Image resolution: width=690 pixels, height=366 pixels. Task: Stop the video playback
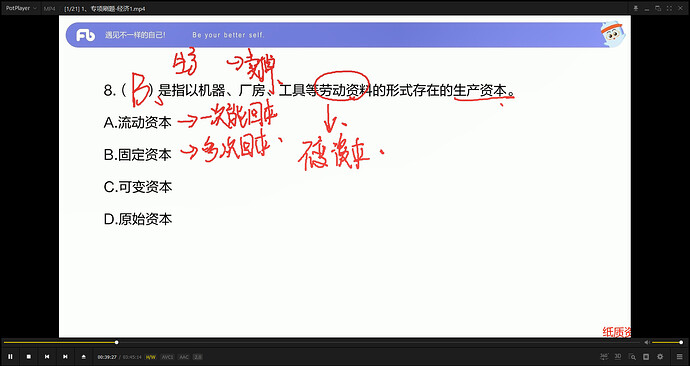[29, 357]
